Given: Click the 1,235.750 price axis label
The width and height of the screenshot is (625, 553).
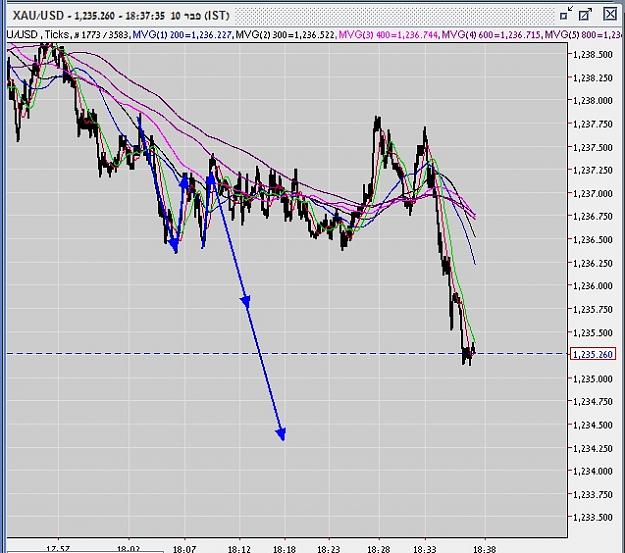Looking at the screenshot, I should click(x=593, y=309).
